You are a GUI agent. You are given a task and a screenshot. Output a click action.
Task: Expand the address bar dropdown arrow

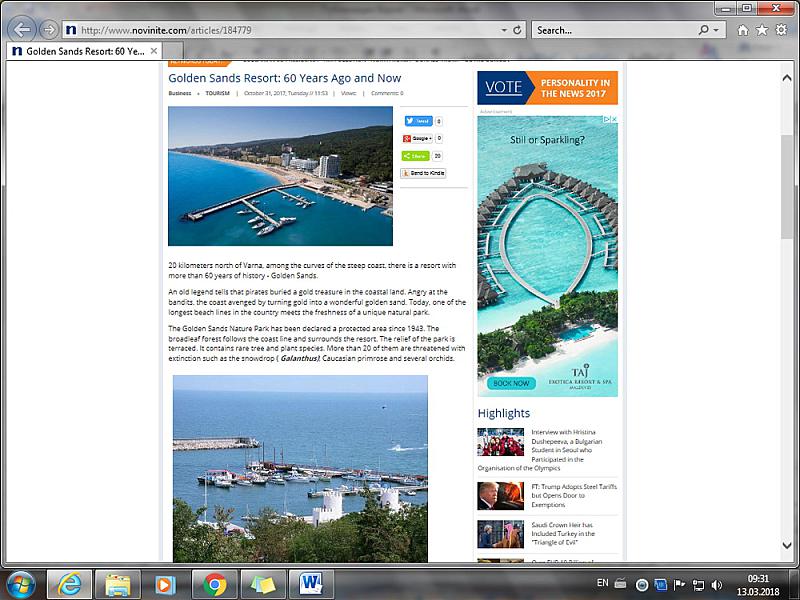[x=503, y=30]
